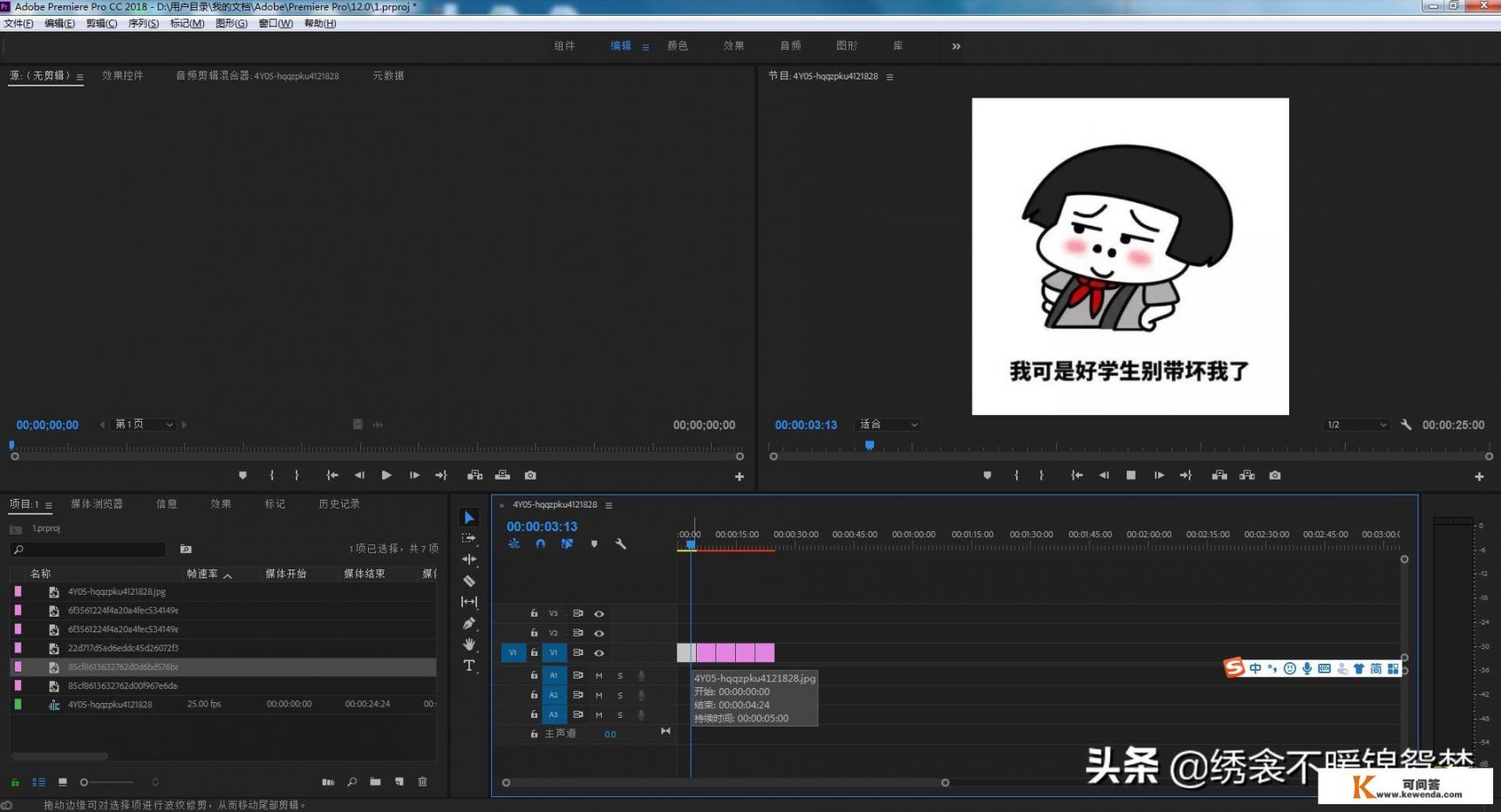Adjust Project panel thumbnail zoom slider

(106, 782)
